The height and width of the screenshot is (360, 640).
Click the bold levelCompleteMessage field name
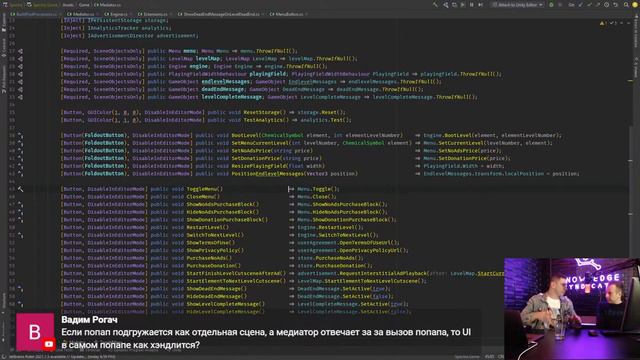point(231,97)
